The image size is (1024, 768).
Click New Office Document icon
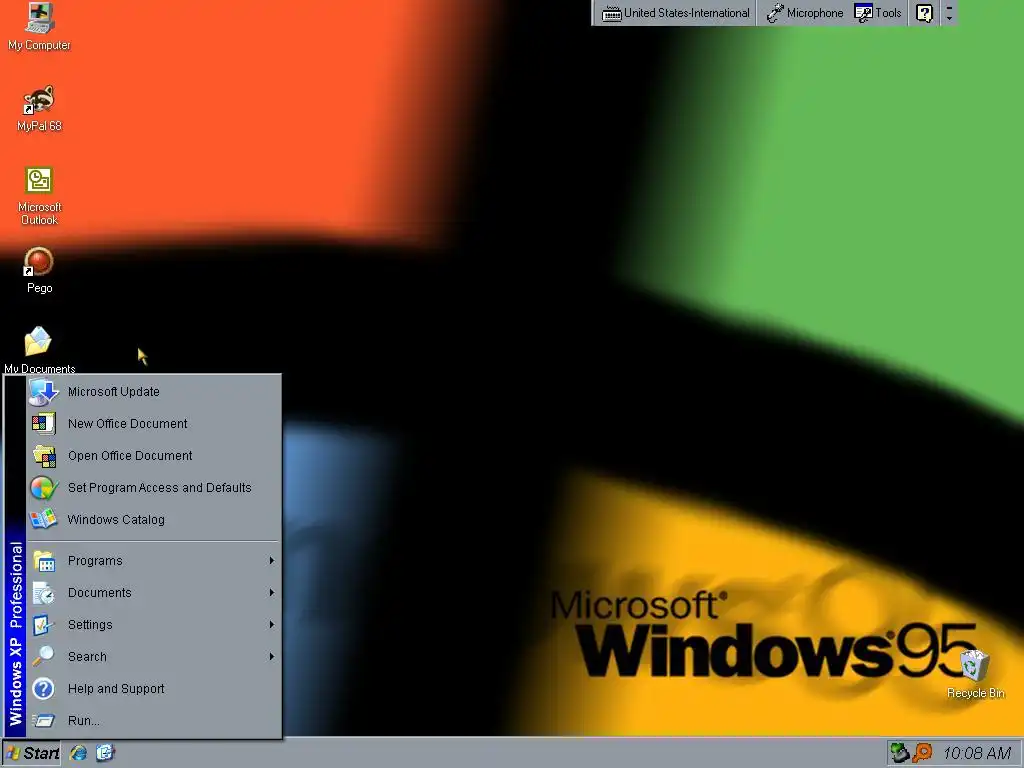pyautogui.click(x=43, y=423)
